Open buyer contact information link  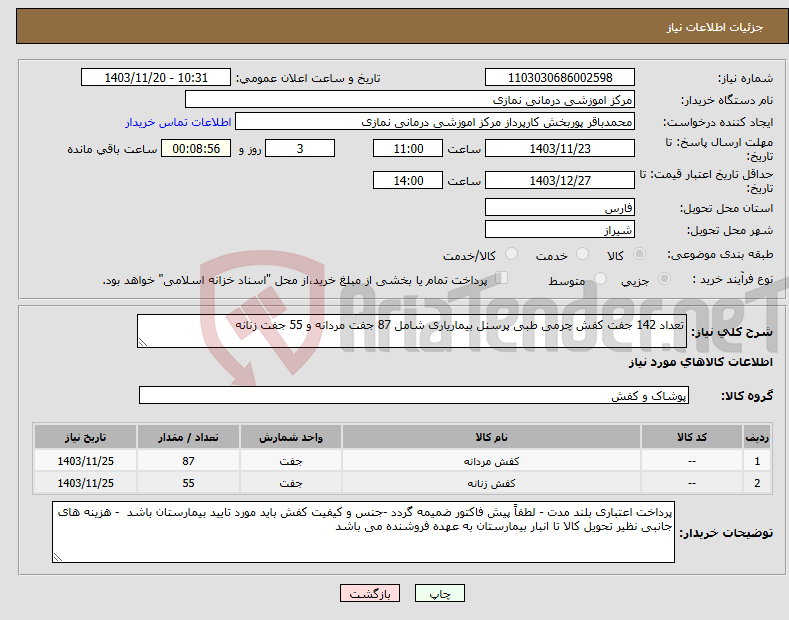point(178,122)
